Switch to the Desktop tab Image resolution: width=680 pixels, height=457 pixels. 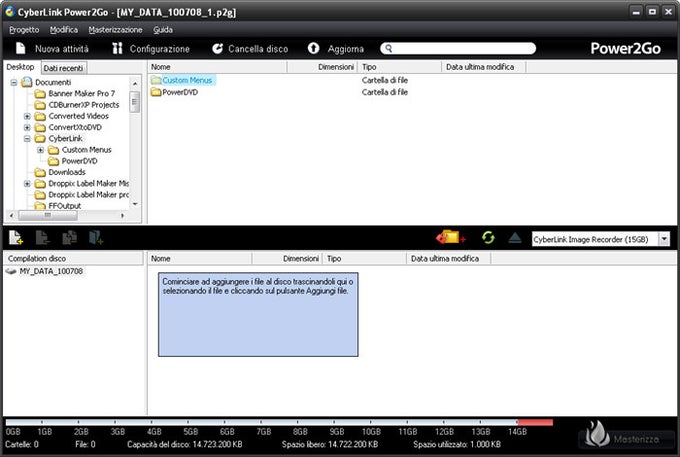(x=20, y=67)
